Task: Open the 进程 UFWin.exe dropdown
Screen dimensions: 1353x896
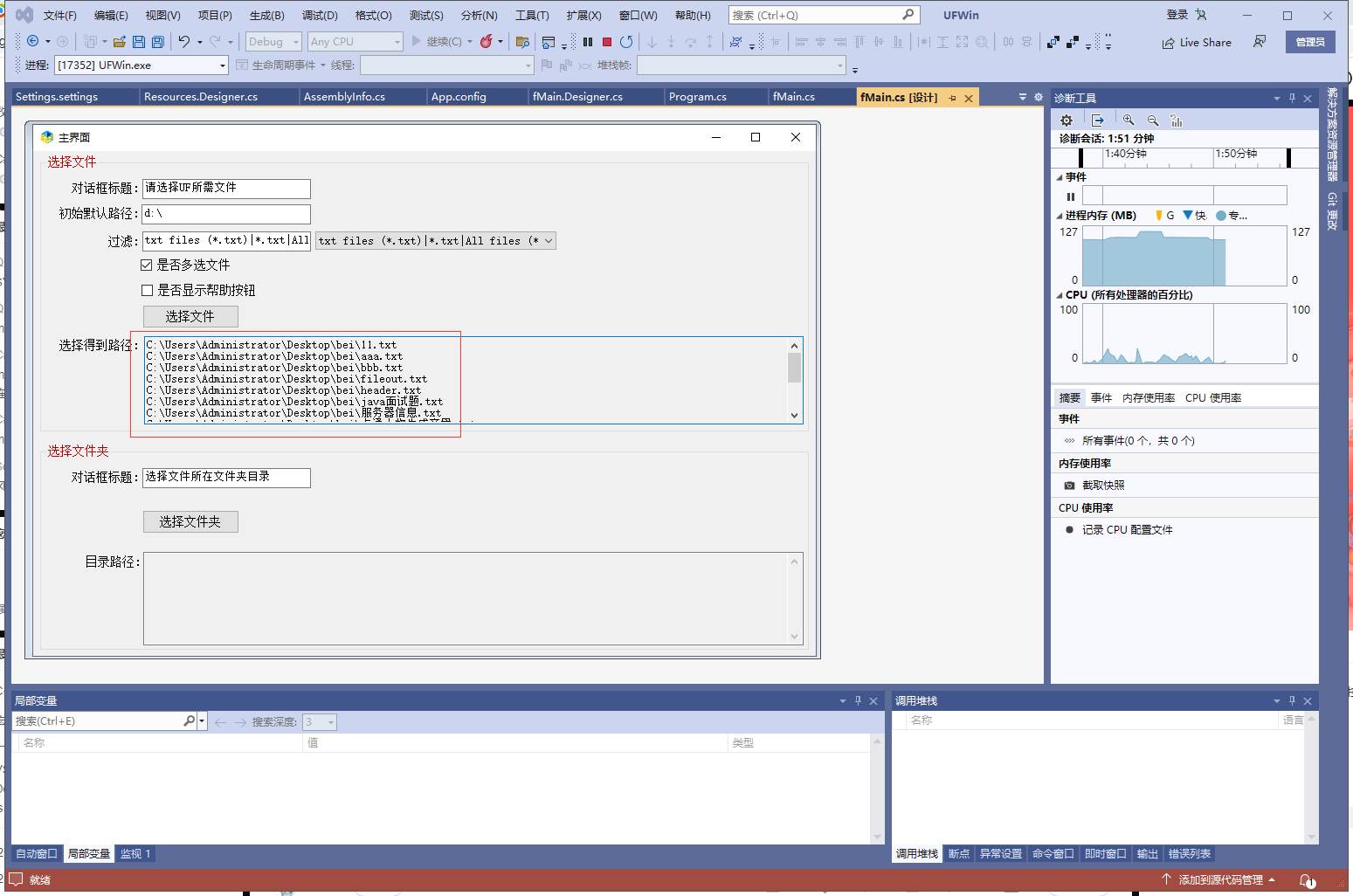Action: pos(223,65)
